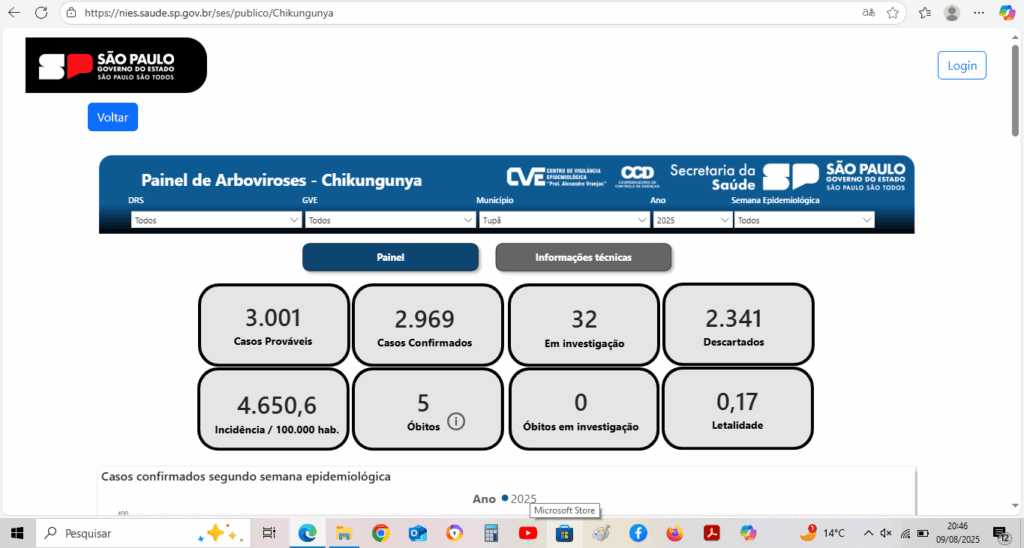Open the GVE dropdown

(390, 220)
